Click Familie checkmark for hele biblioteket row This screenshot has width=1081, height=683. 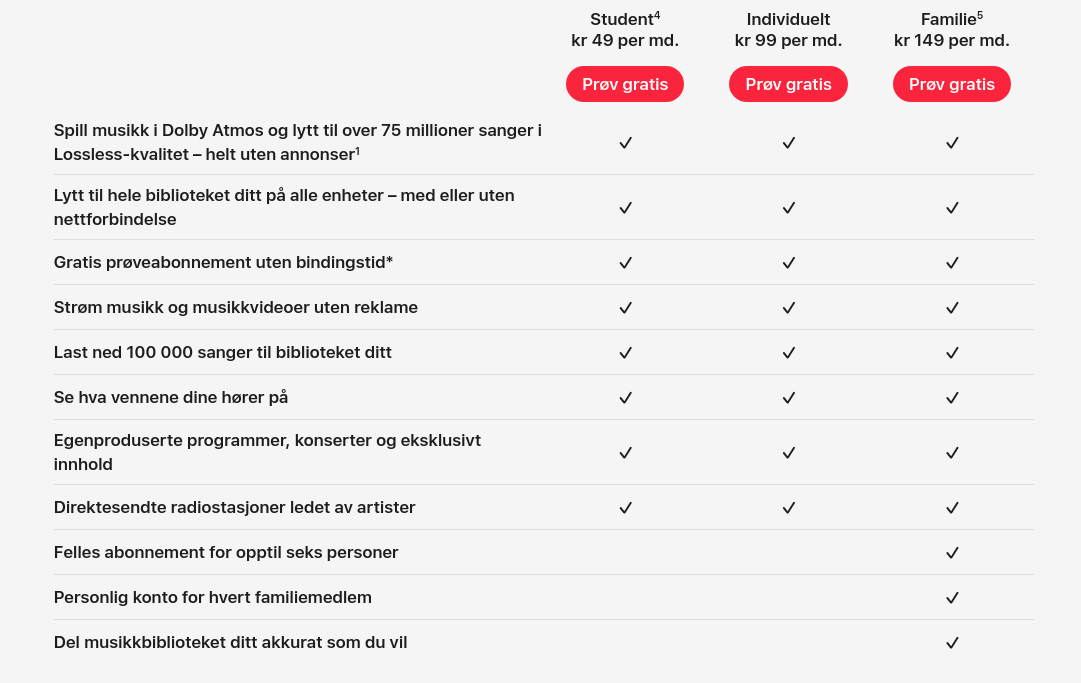click(x=952, y=208)
